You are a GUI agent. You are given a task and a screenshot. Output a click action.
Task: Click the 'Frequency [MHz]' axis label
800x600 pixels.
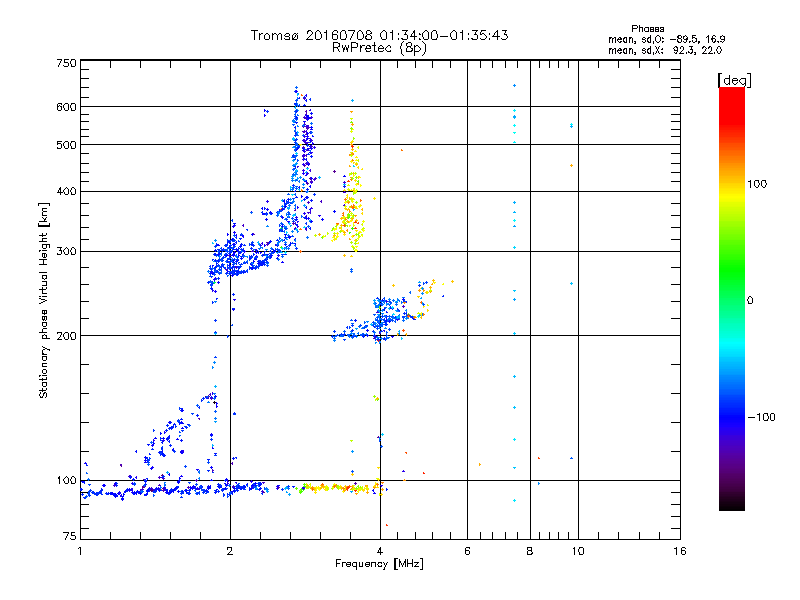(379, 564)
